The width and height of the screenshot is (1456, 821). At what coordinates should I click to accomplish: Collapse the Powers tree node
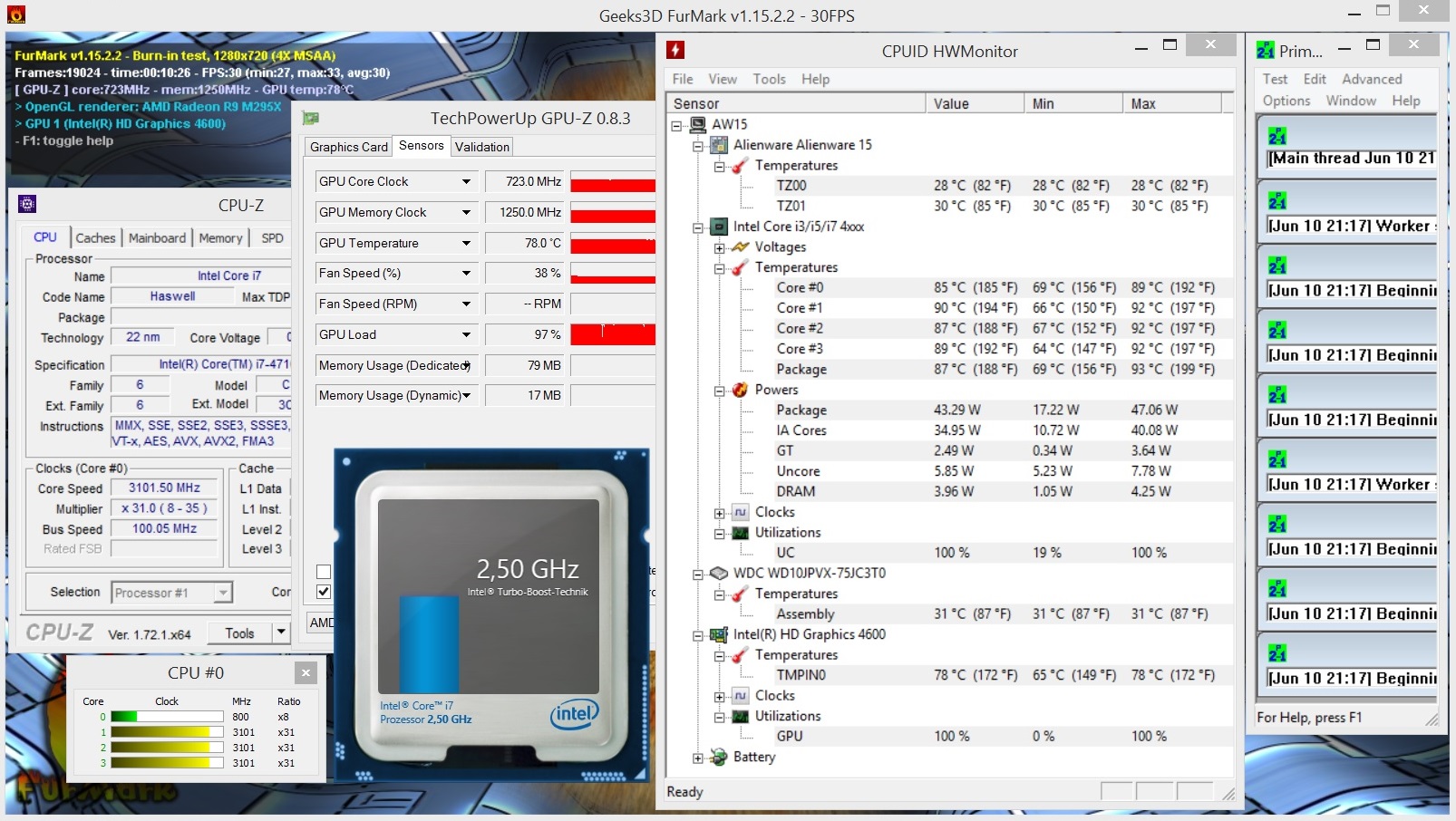(x=719, y=391)
